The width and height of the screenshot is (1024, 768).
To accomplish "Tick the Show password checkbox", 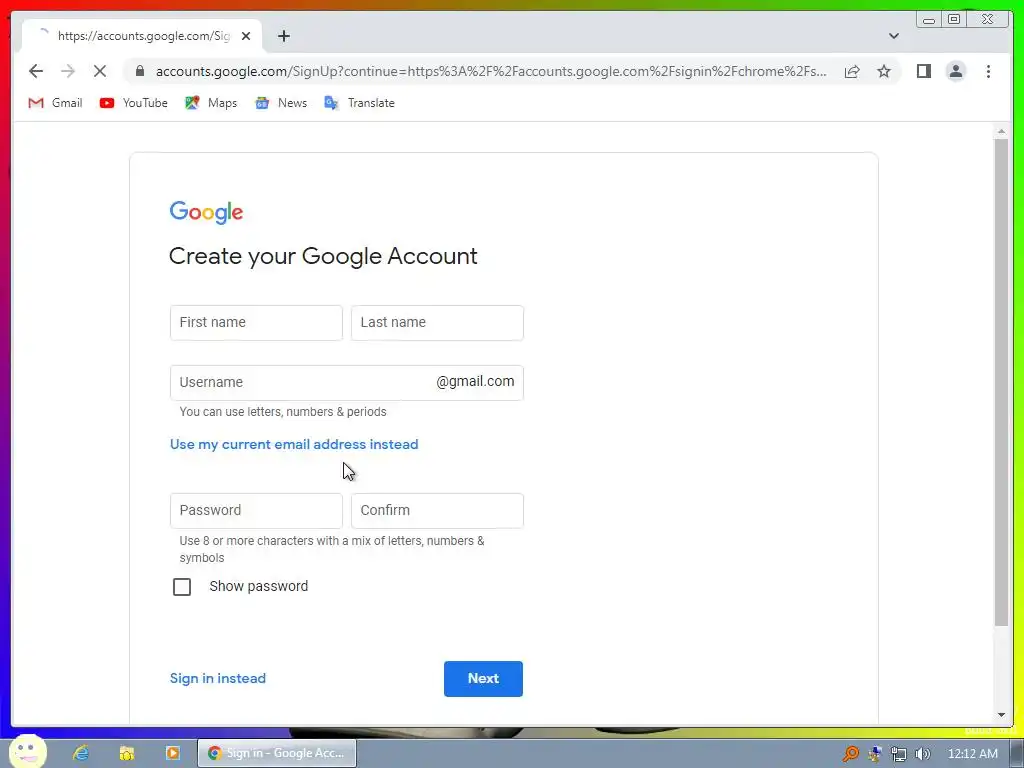I will tap(182, 586).
